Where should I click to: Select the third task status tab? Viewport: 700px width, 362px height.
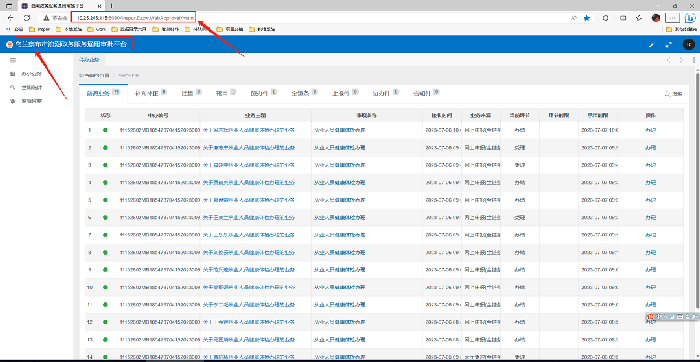[x=191, y=93]
